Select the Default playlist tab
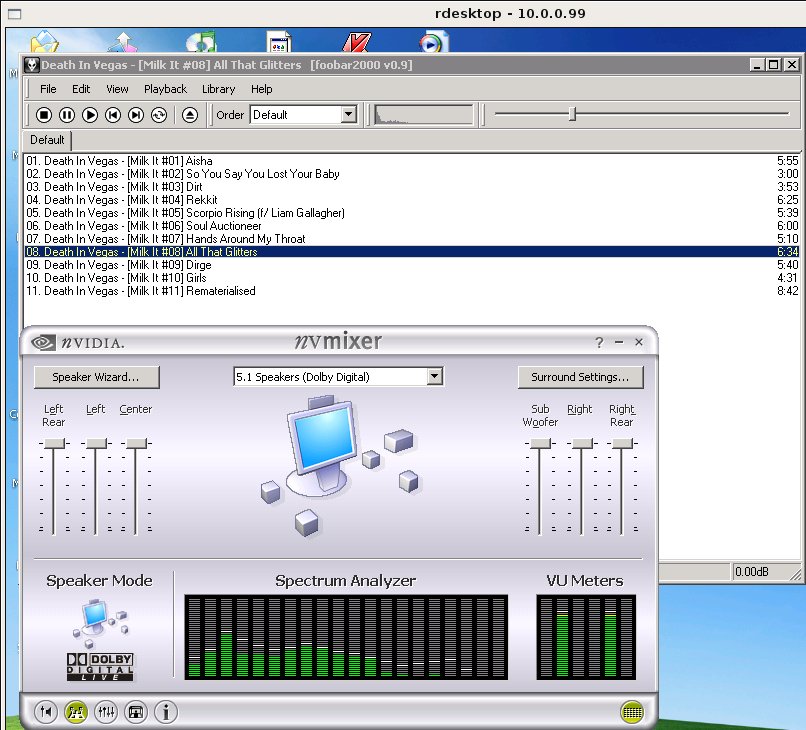 click(x=47, y=140)
